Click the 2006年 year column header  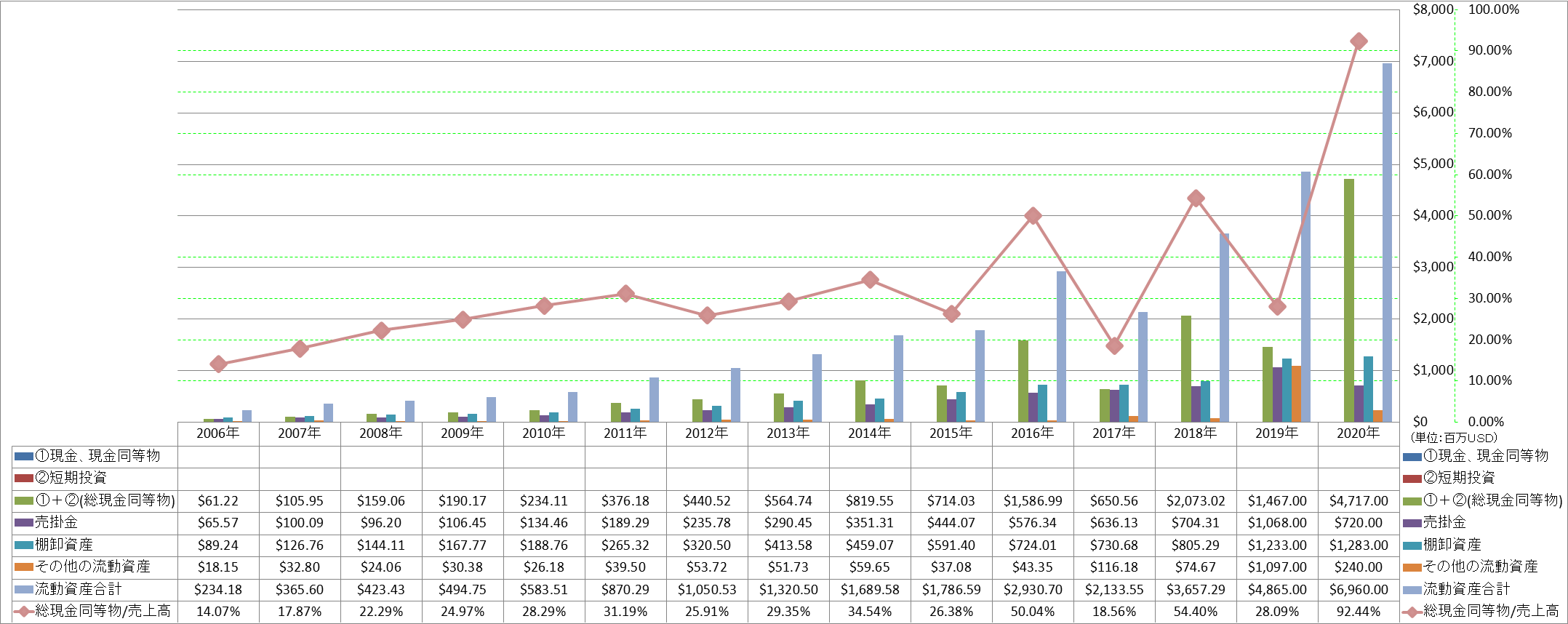218,433
